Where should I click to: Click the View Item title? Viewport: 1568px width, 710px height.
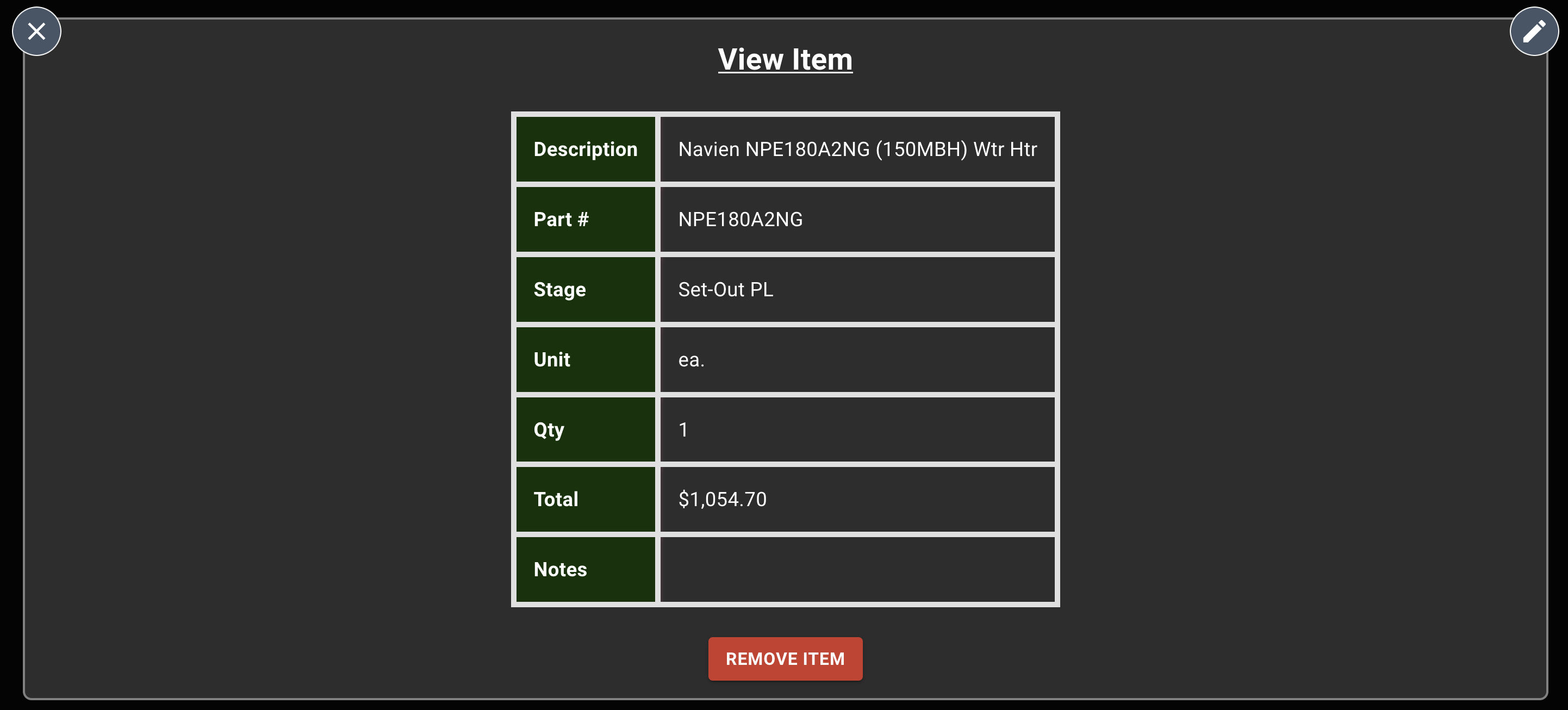click(785, 58)
